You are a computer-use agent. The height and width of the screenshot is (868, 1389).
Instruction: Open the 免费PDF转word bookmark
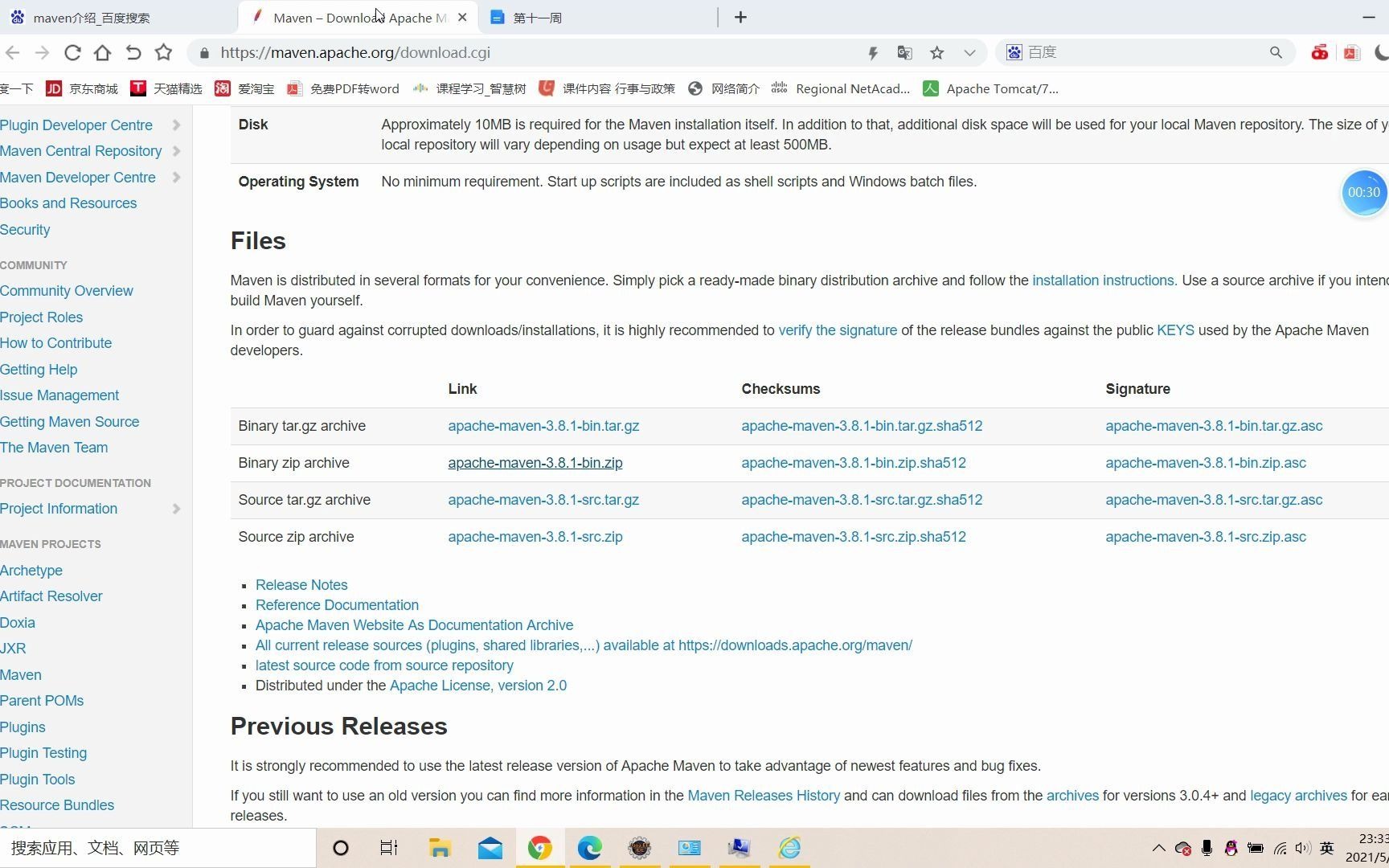coord(343,88)
